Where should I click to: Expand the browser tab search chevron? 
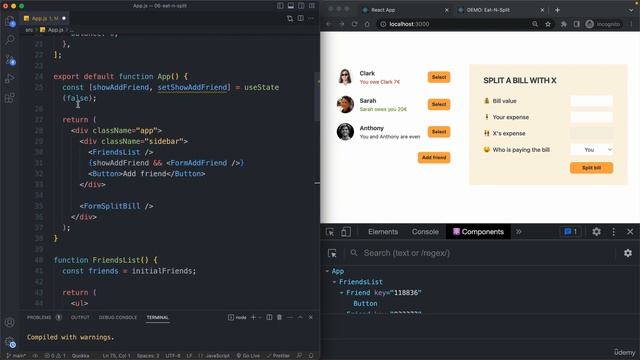click(x=631, y=10)
